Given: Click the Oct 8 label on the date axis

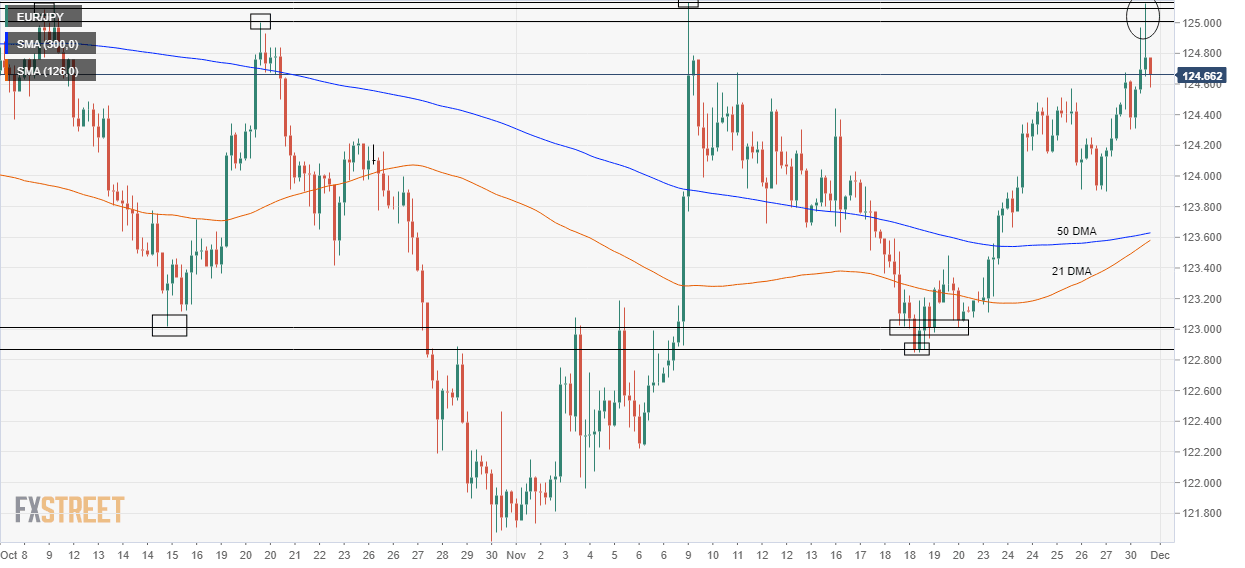Looking at the screenshot, I should [x=15, y=554].
